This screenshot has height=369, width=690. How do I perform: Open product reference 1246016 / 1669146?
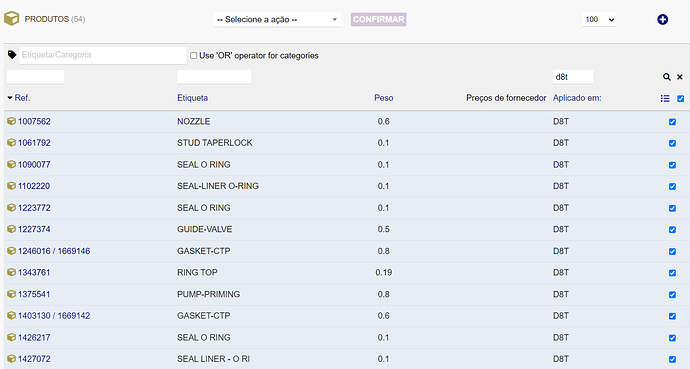54,251
